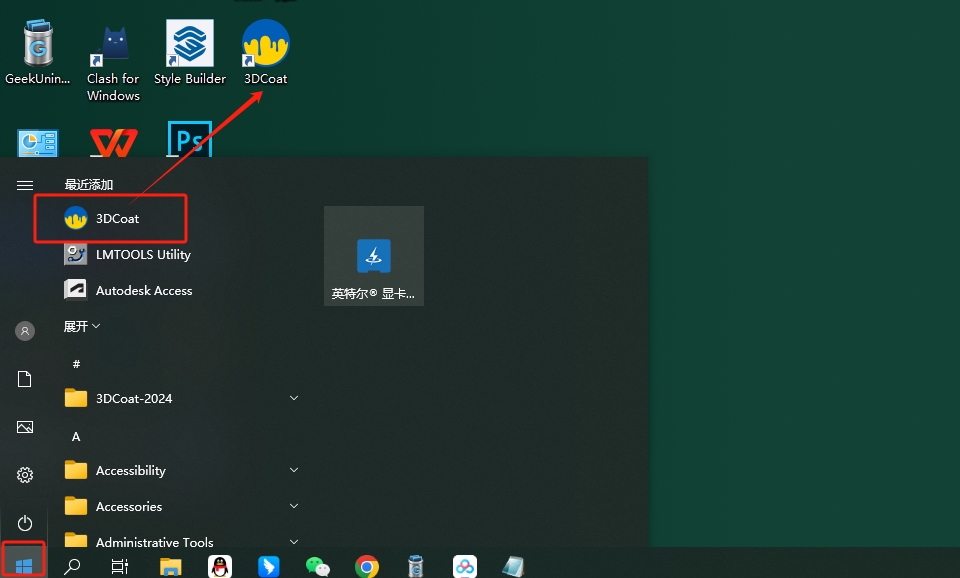Open the Pictures sidebar icon
The height and width of the screenshot is (578, 960).
[x=24, y=427]
